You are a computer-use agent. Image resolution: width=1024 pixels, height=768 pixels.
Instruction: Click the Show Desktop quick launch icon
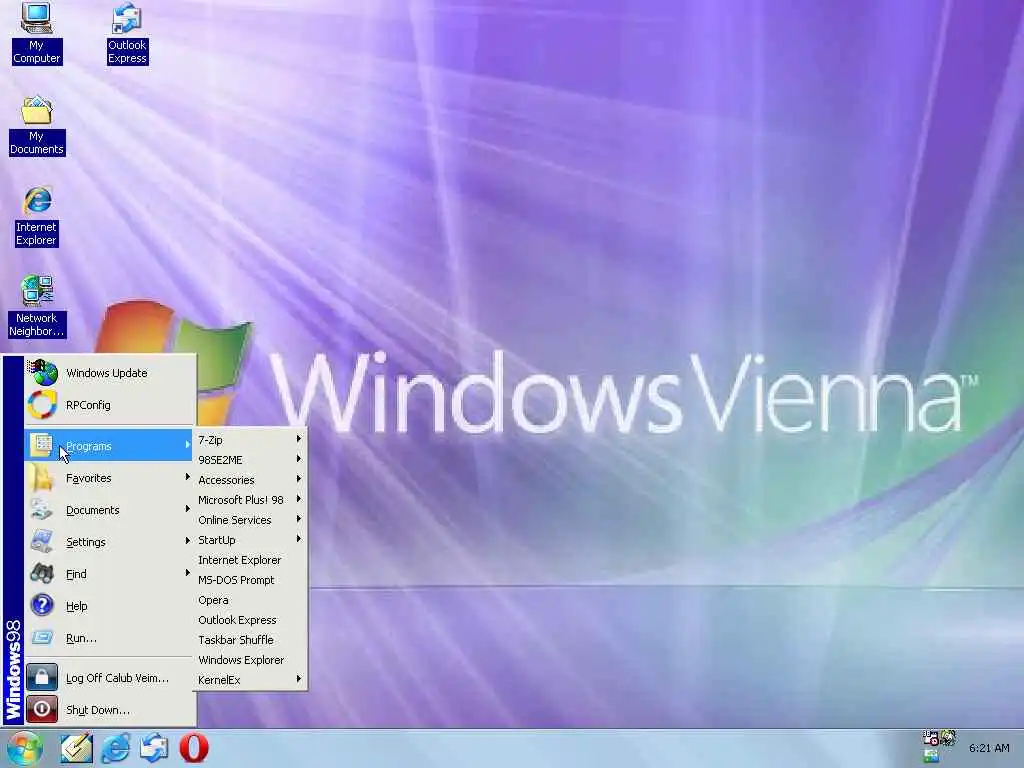[76, 748]
